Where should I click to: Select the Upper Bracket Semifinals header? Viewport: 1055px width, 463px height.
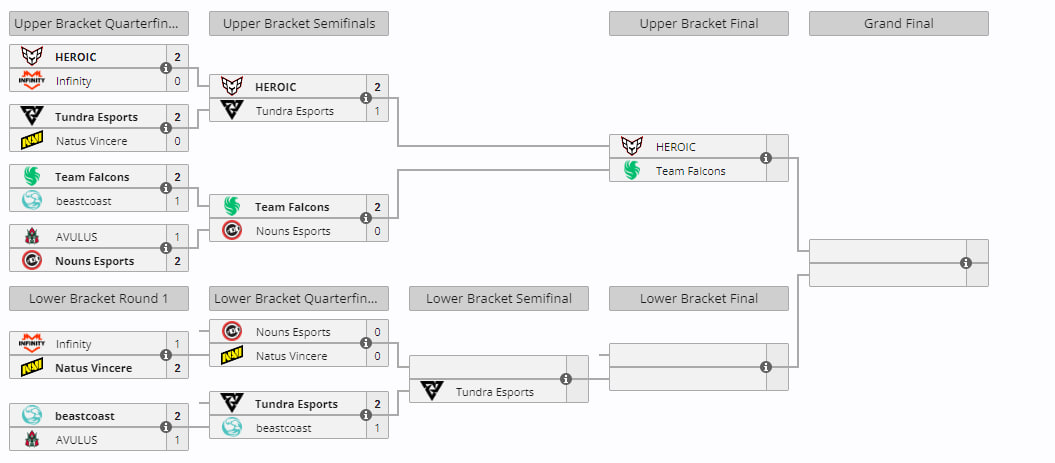[299, 24]
